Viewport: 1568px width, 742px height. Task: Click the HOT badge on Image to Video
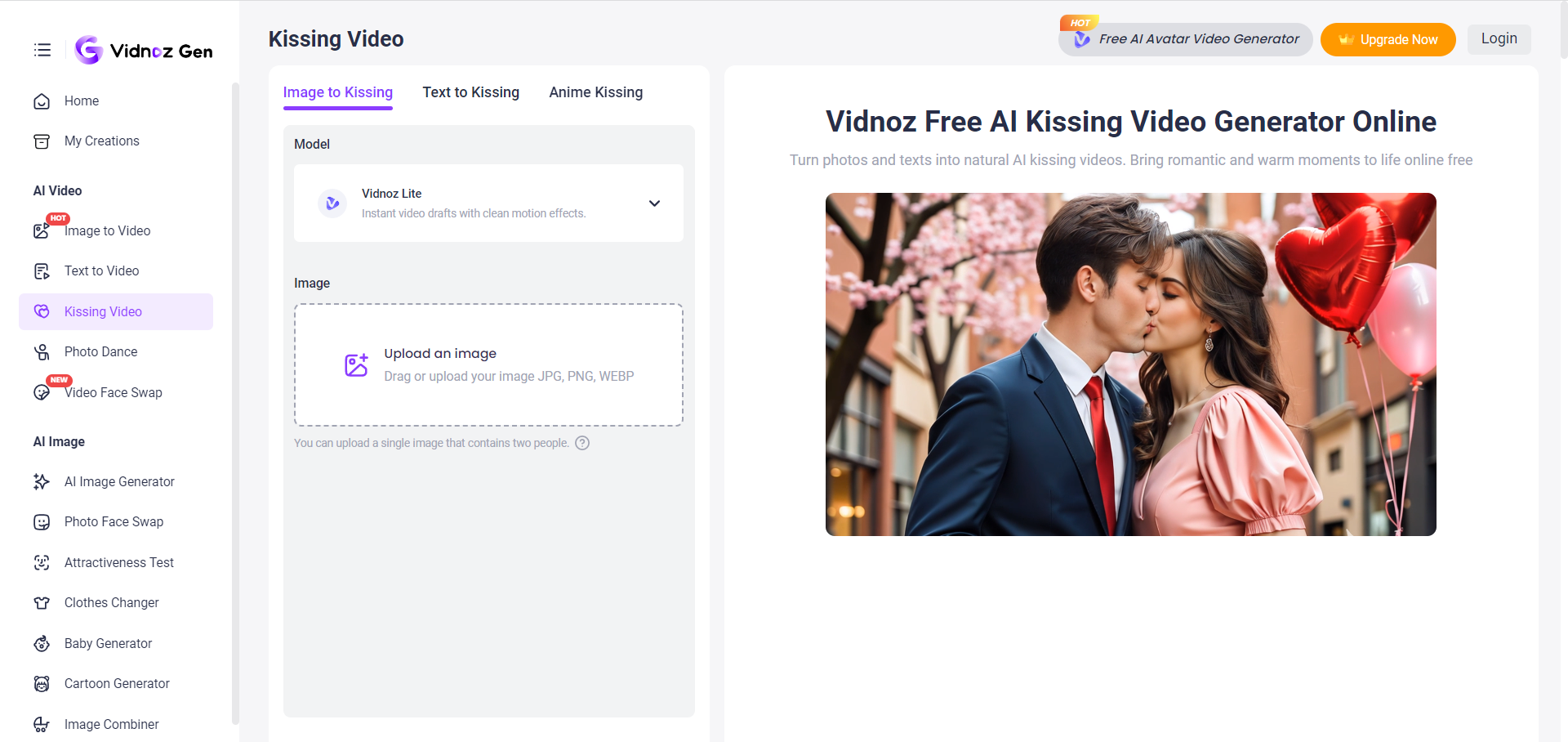point(58,218)
